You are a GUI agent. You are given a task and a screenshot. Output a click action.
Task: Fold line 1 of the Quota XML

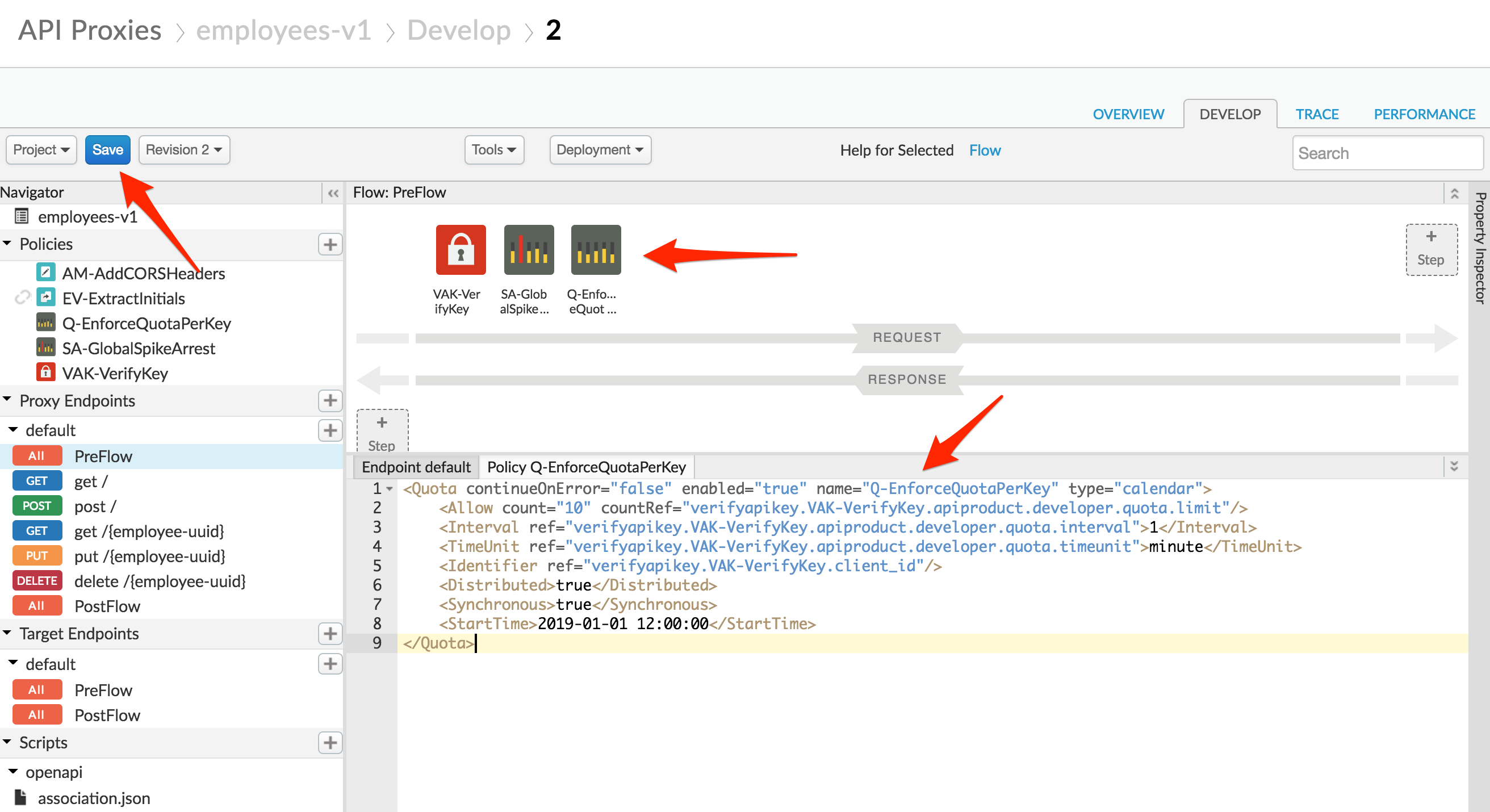coord(390,489)
